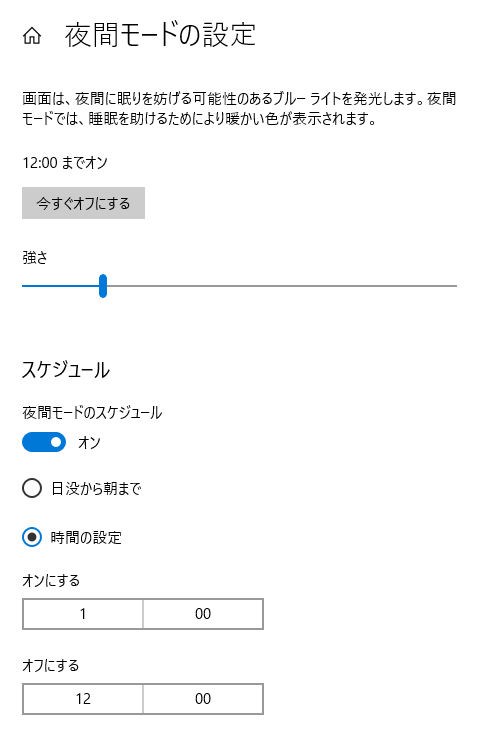Click the blue filled part of the 強さ slider track
This screenshot has width=479, height=739.
[x=60, y=286]
